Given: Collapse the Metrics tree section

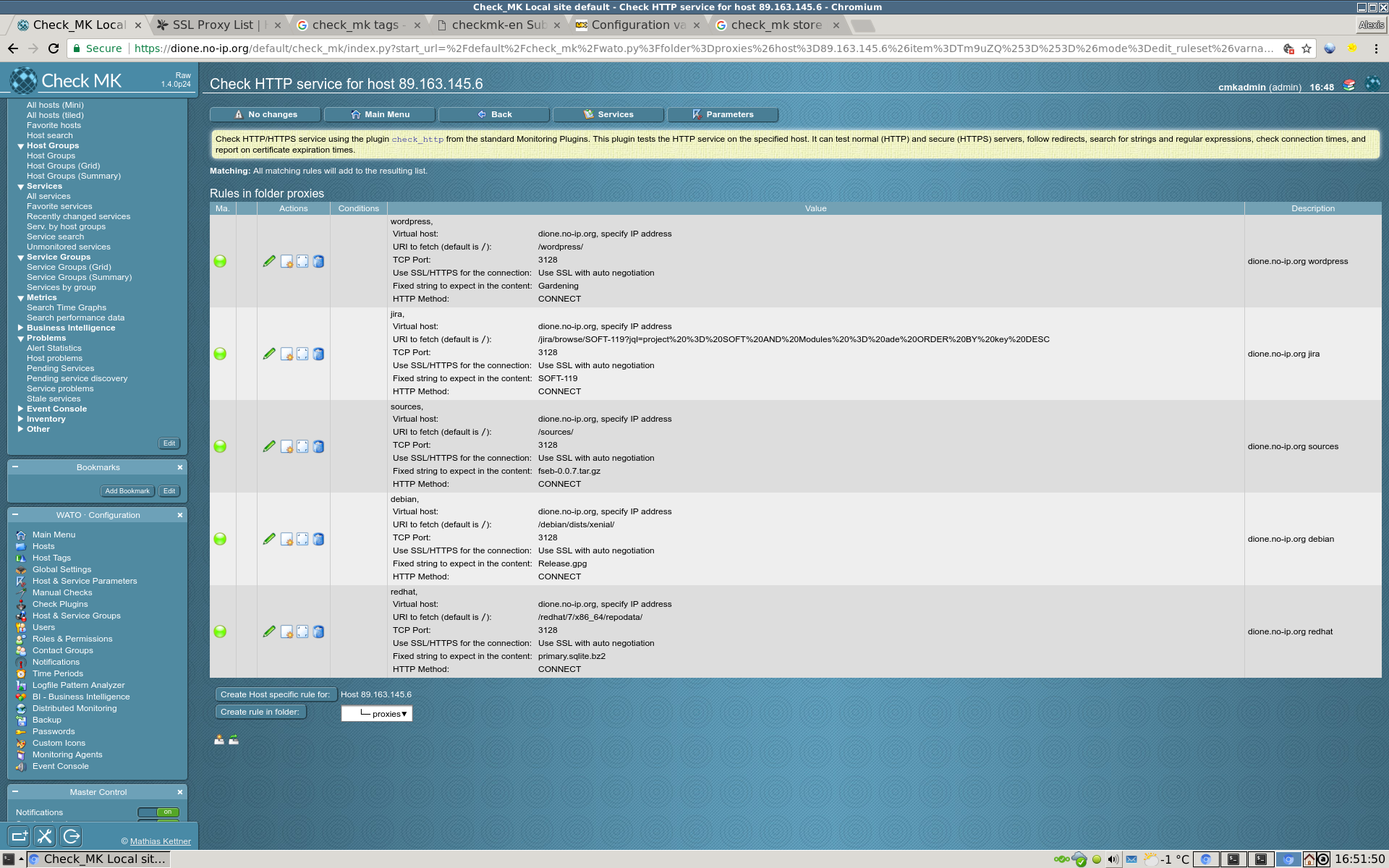Looking at the screenshot, I should click(21, 298).
